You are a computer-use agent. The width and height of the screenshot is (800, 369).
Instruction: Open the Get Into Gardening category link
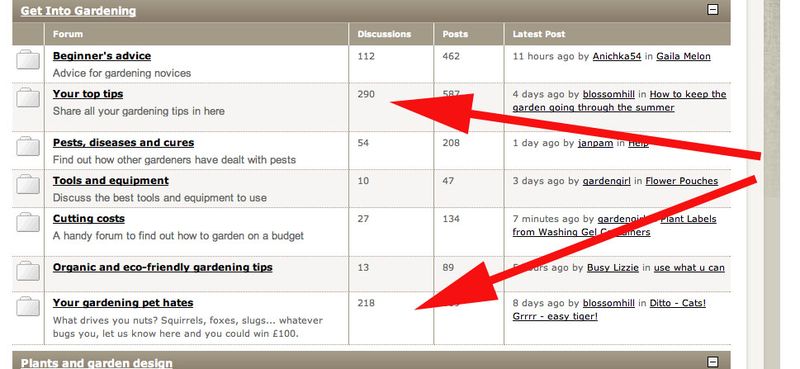tap(78, 11)
